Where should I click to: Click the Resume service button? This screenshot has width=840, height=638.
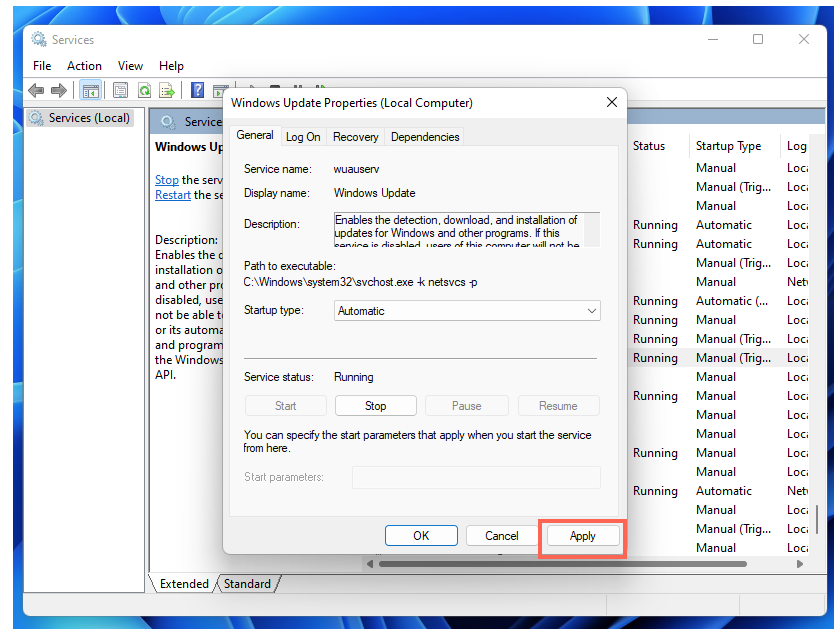(x=558, y=406)
